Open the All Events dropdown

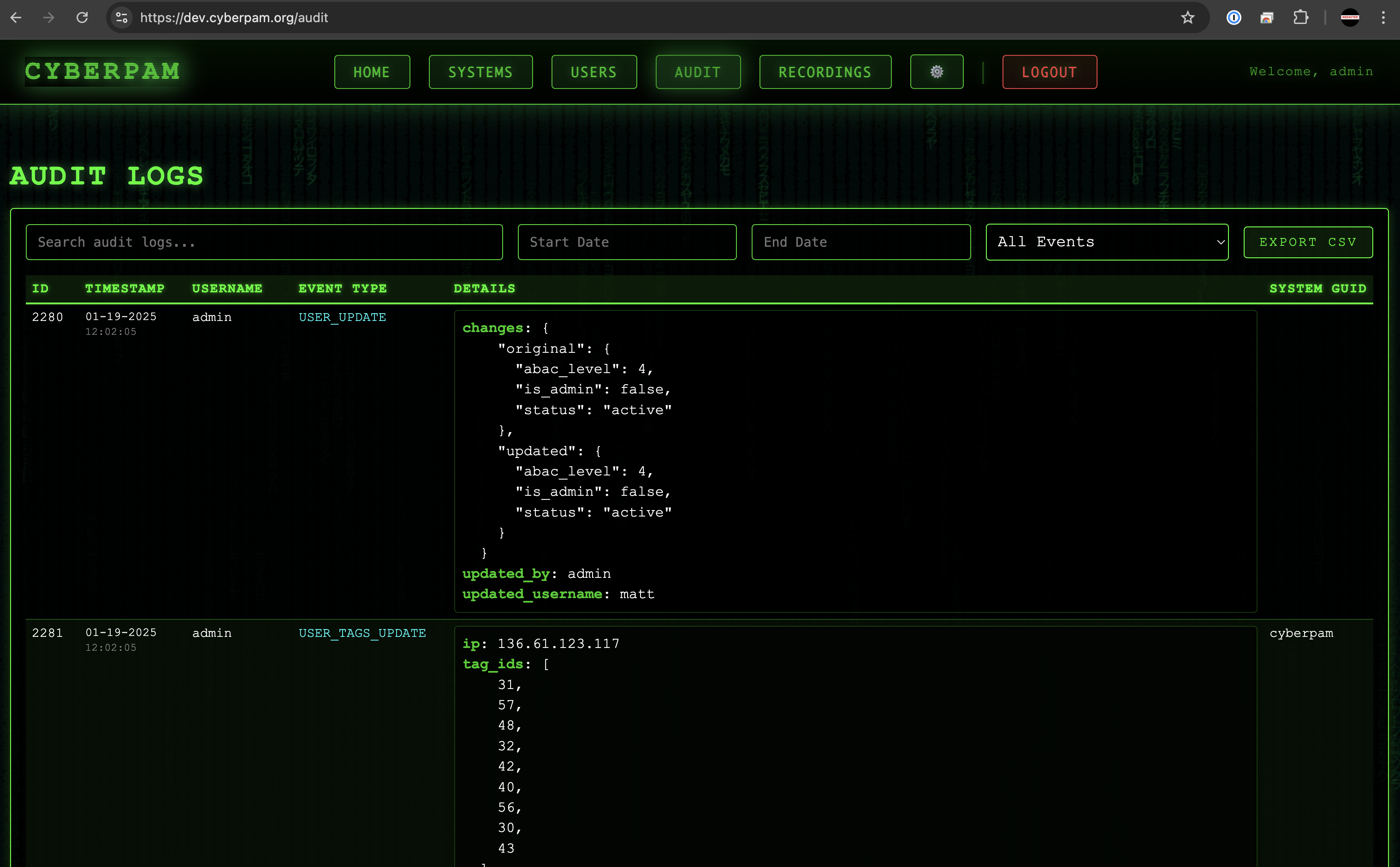pos(1106,241)
